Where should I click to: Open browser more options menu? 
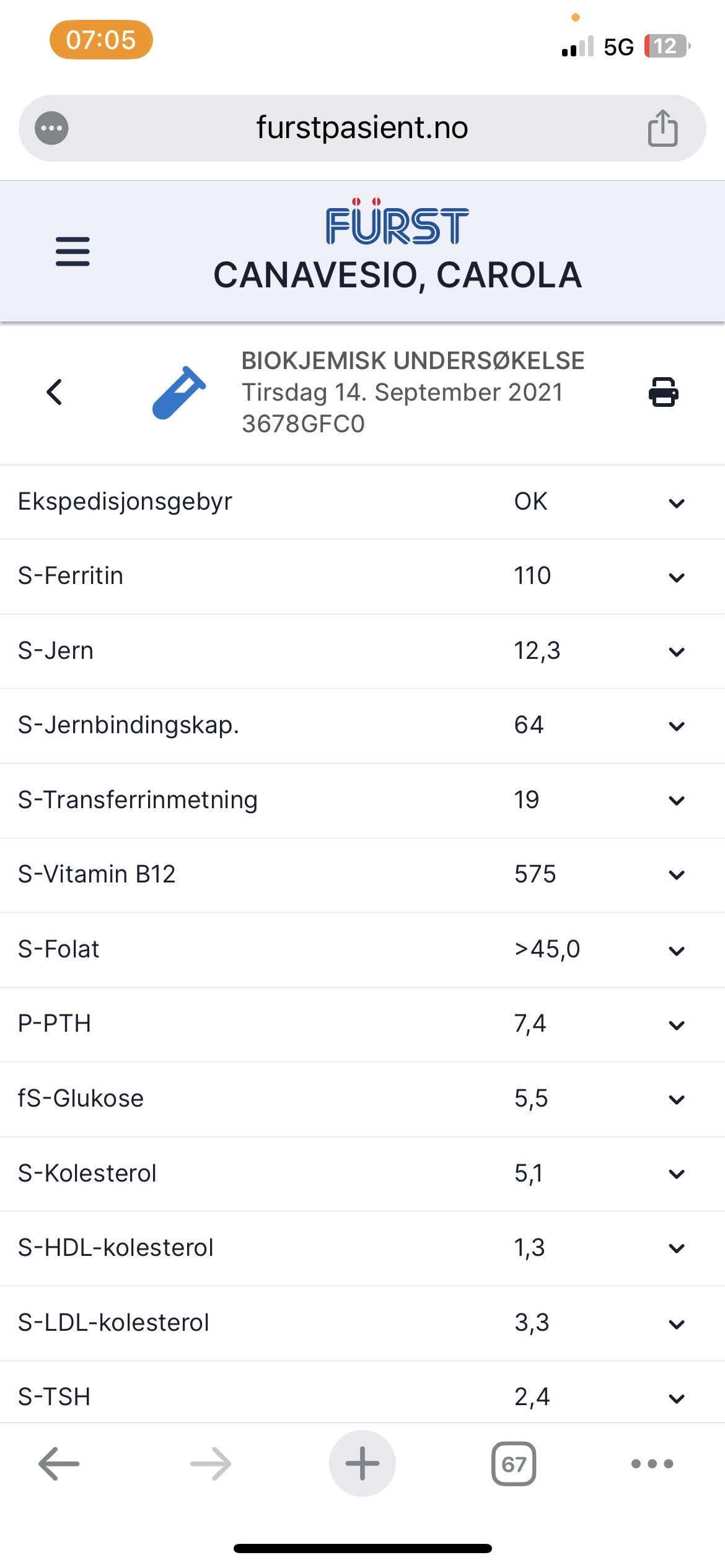tap(652, 1464)
